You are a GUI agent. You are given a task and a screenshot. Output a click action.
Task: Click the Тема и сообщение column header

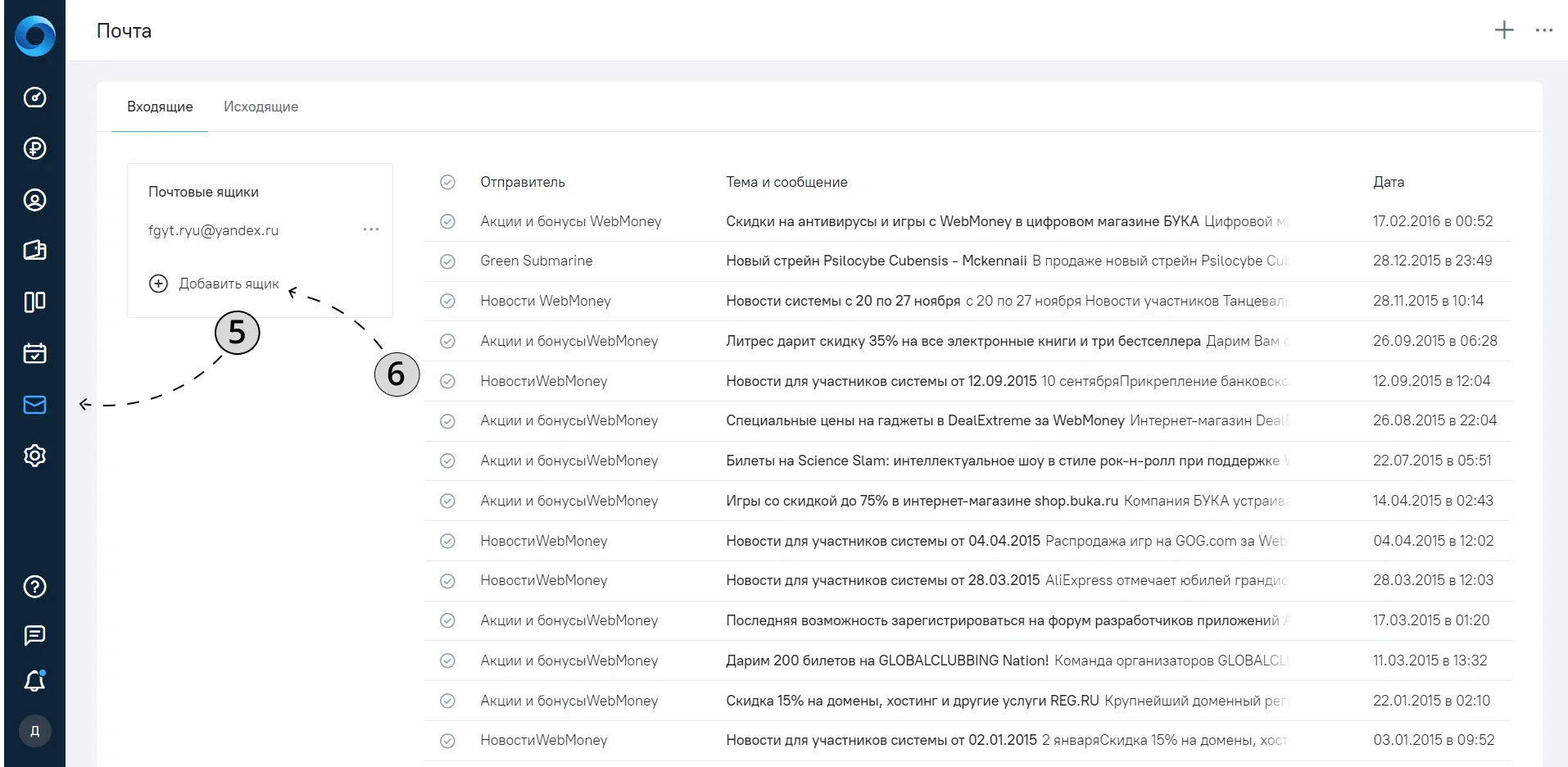pos(786,182)
